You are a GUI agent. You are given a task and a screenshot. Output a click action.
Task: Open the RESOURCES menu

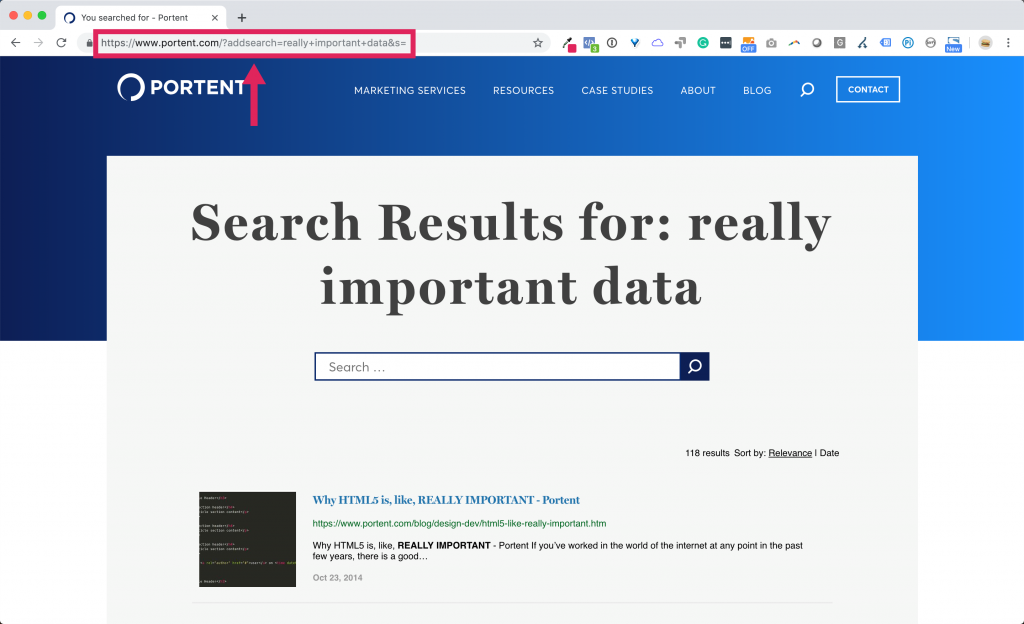(523, 90)
